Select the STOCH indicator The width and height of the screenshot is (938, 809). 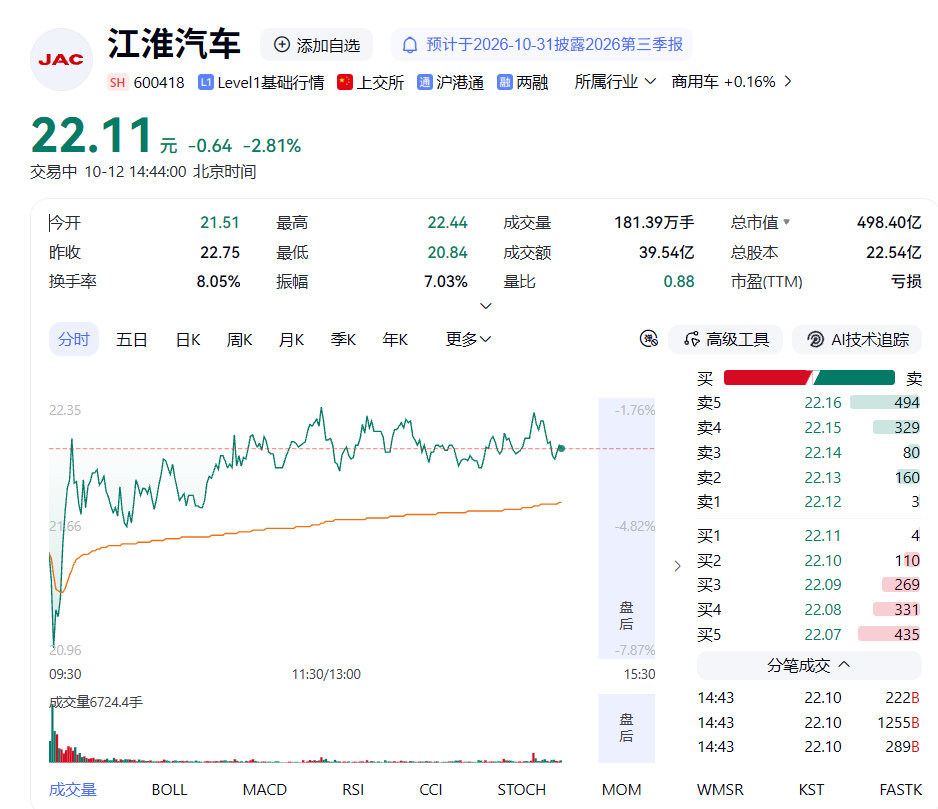coord(522,790)
